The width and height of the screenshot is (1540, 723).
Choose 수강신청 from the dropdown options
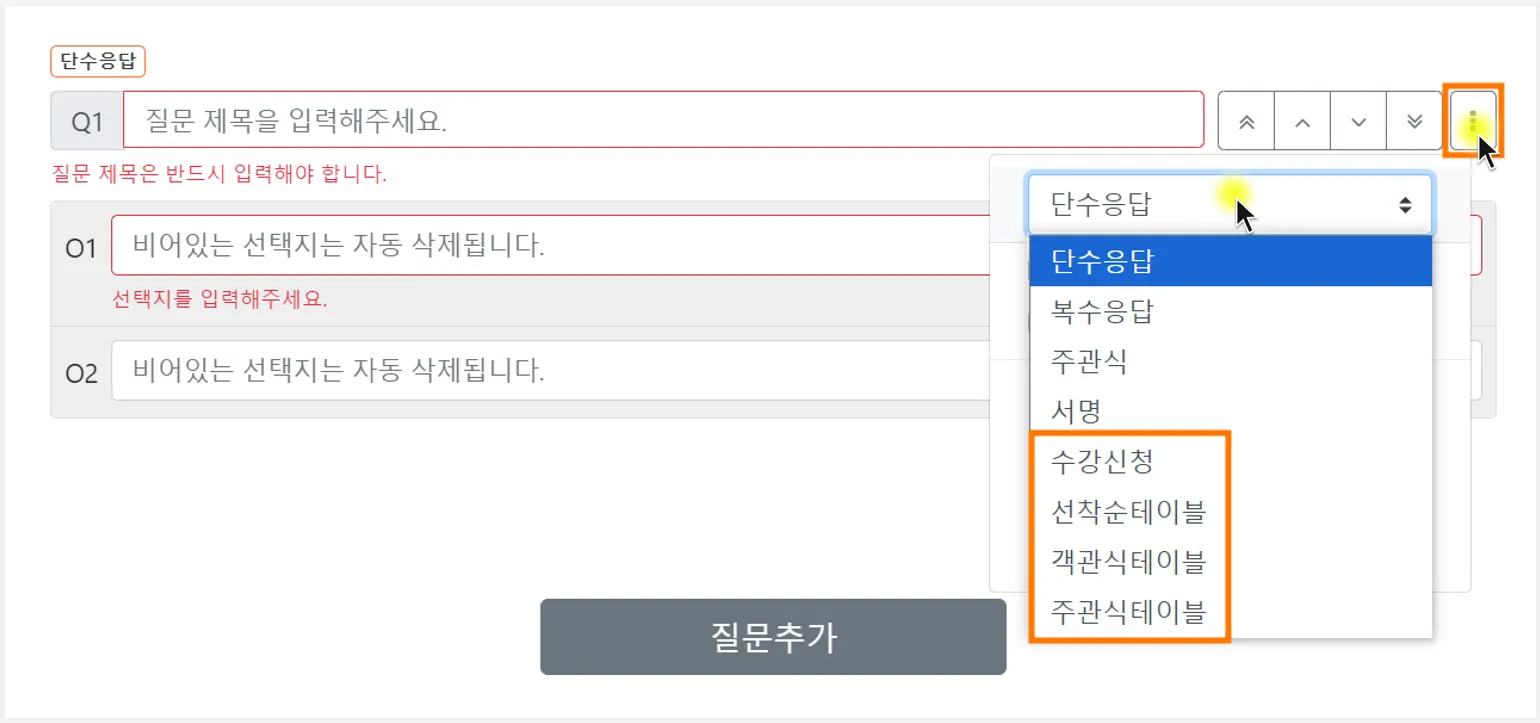pos(1103,461)
